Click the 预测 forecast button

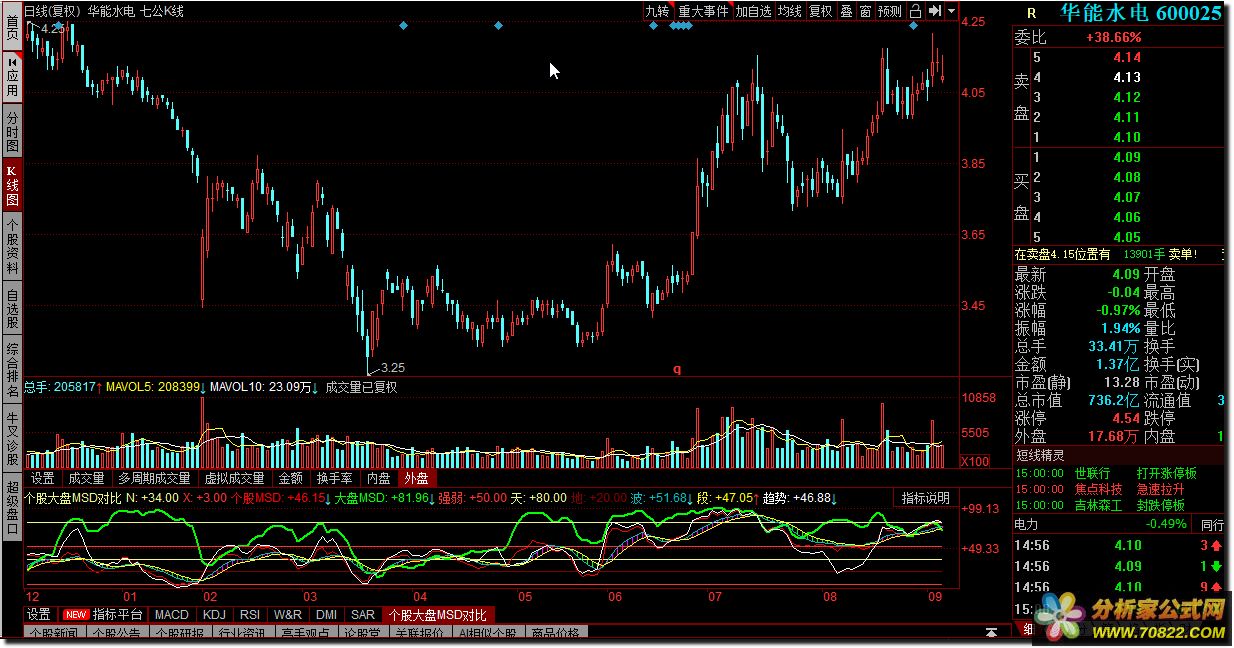tap(890, 12)
